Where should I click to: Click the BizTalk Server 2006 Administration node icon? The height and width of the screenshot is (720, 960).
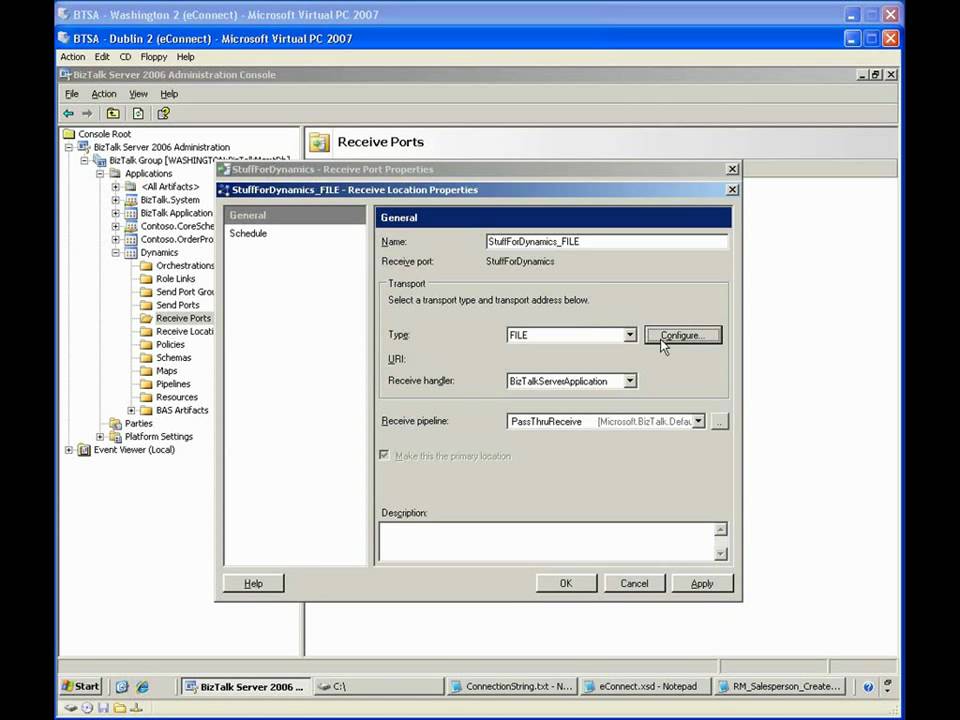84,147
